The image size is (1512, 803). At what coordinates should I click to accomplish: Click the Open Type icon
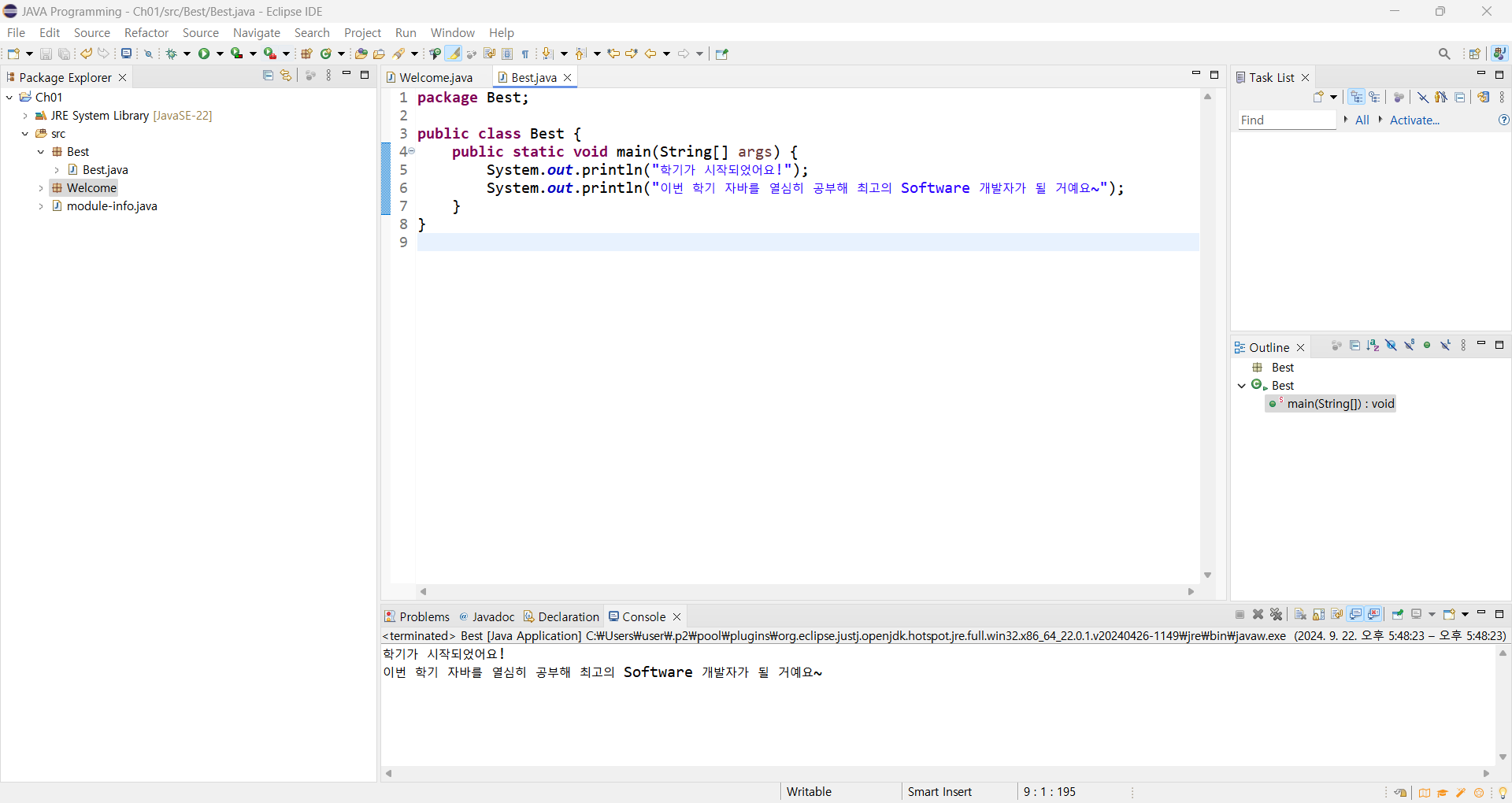[x=361, y=54]
